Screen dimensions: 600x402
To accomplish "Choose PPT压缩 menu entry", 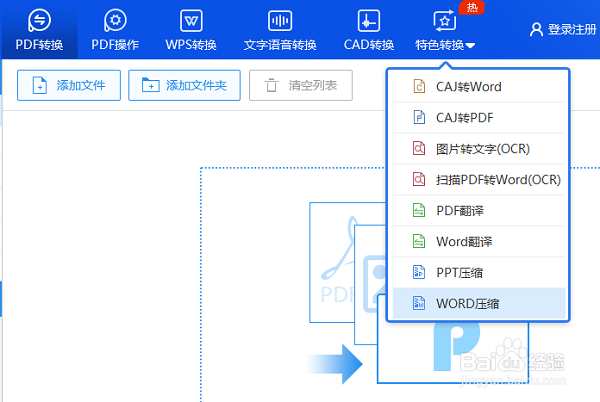I will (x=479, y=272).
